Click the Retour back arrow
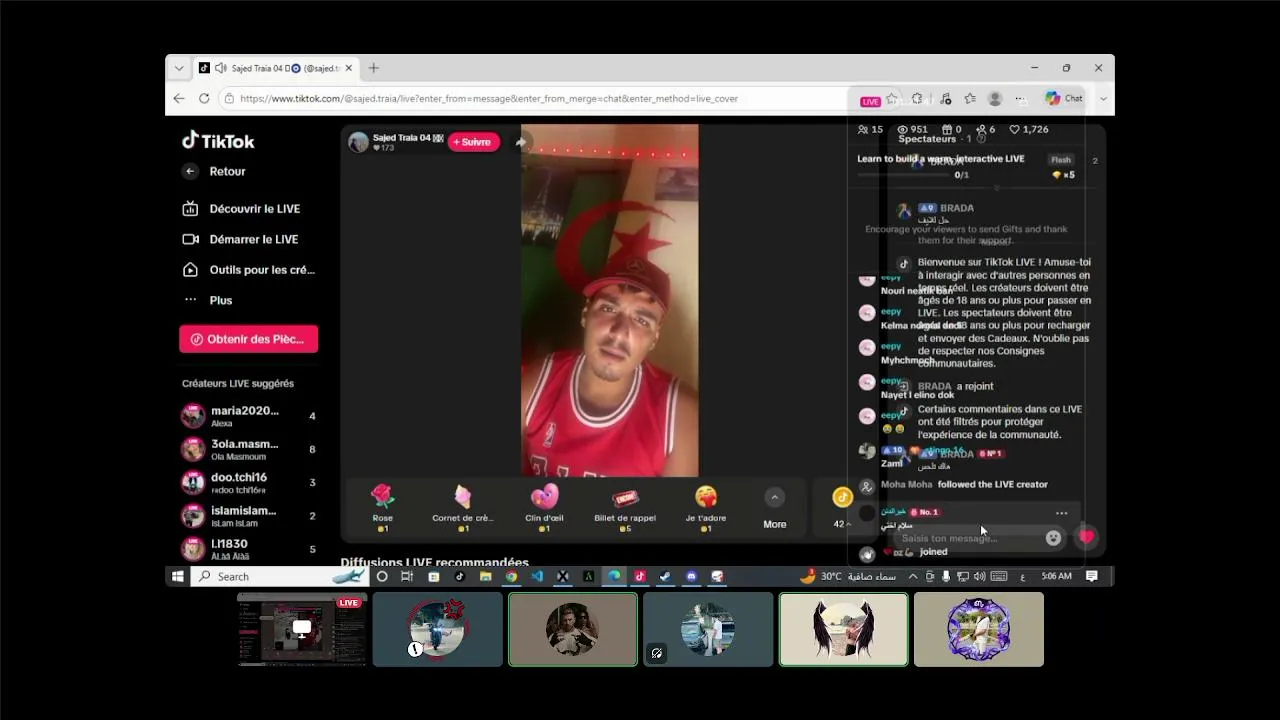The width and height of the screenshot is (1280, 720). [190, 171]
